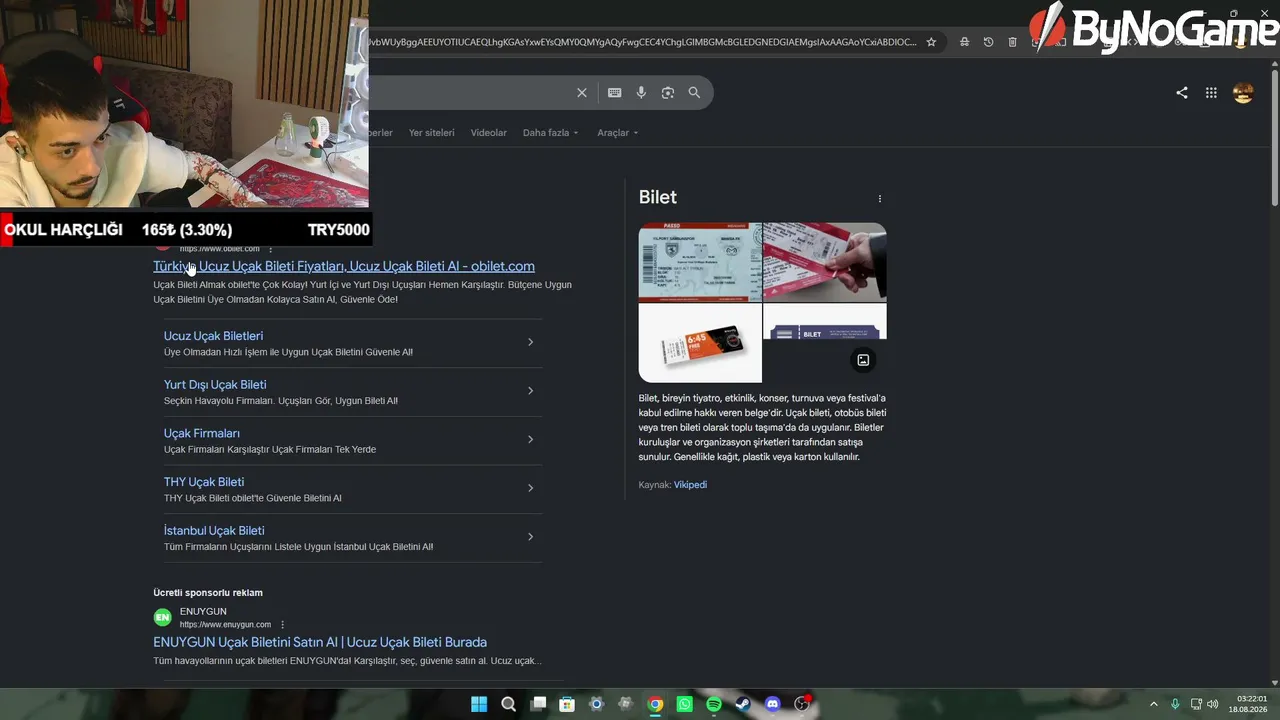Open the Ucuz Uçak Biletleri sitelink
This screenshot has height=720, width=1280.
click(x=213, y=336)
